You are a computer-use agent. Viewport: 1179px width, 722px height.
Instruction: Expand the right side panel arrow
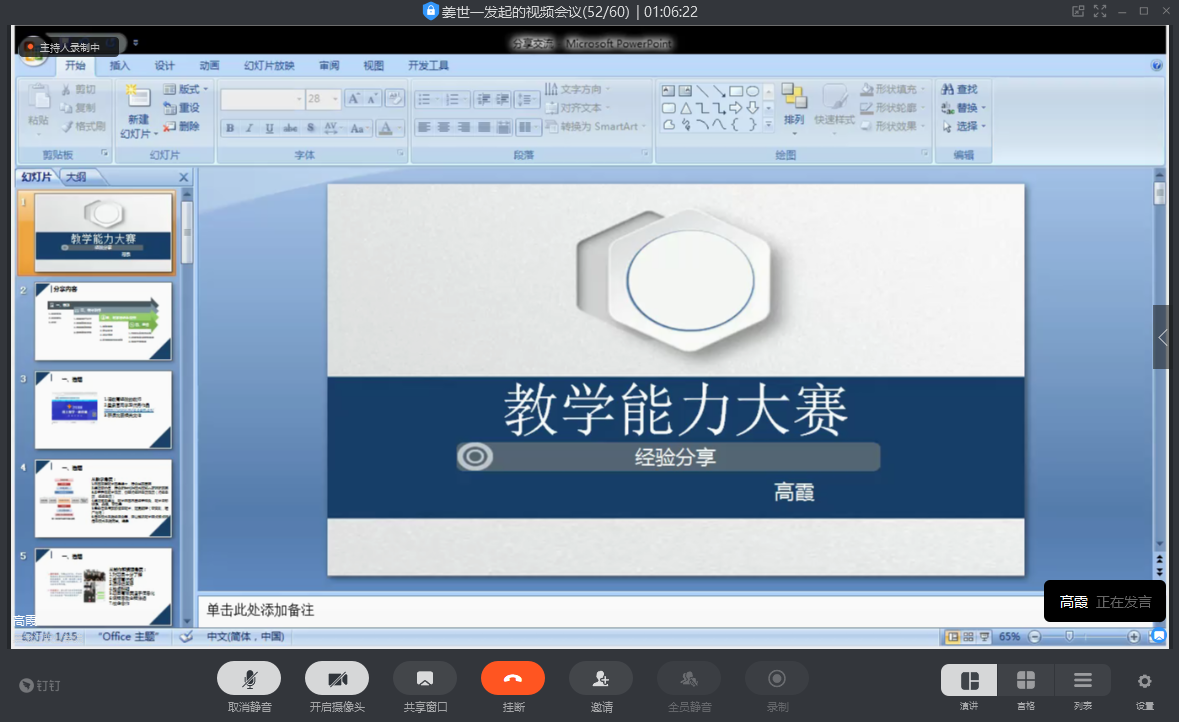point(1162,337)
